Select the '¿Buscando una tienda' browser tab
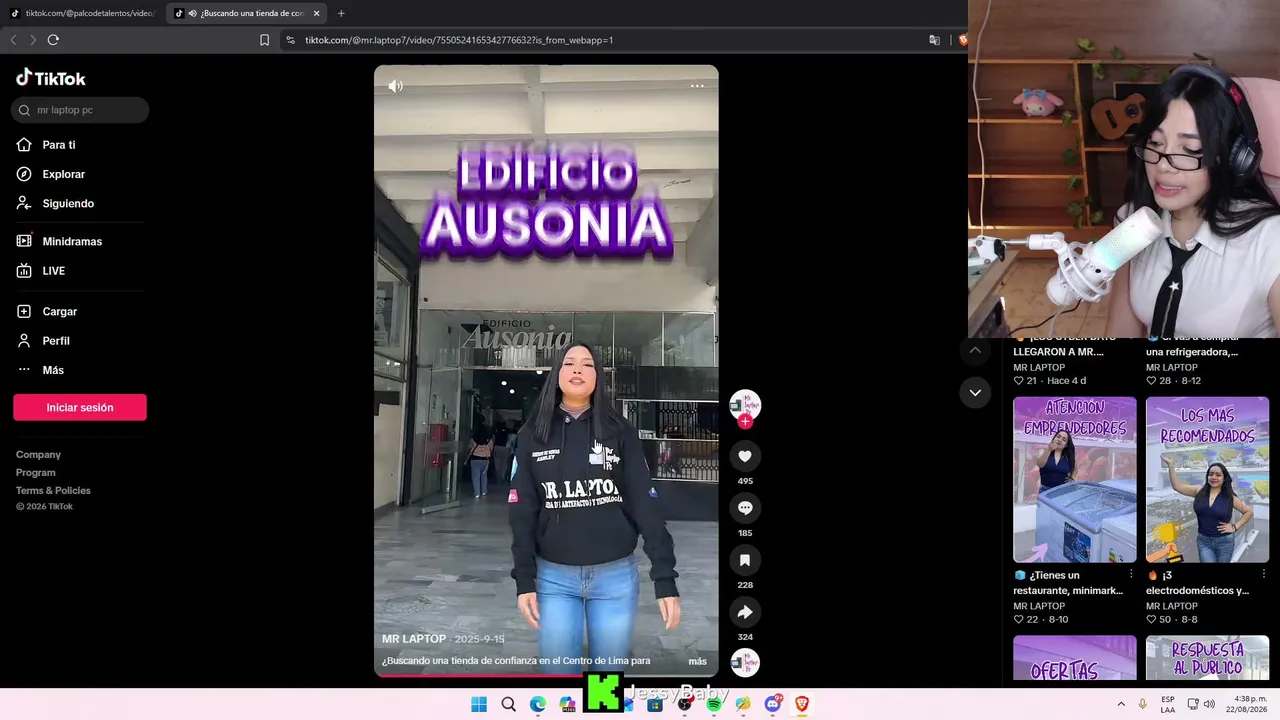 [247, 13]
